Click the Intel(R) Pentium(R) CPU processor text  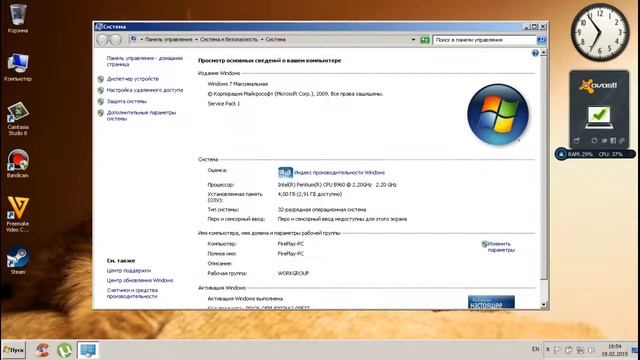click(x=337, y=185)
